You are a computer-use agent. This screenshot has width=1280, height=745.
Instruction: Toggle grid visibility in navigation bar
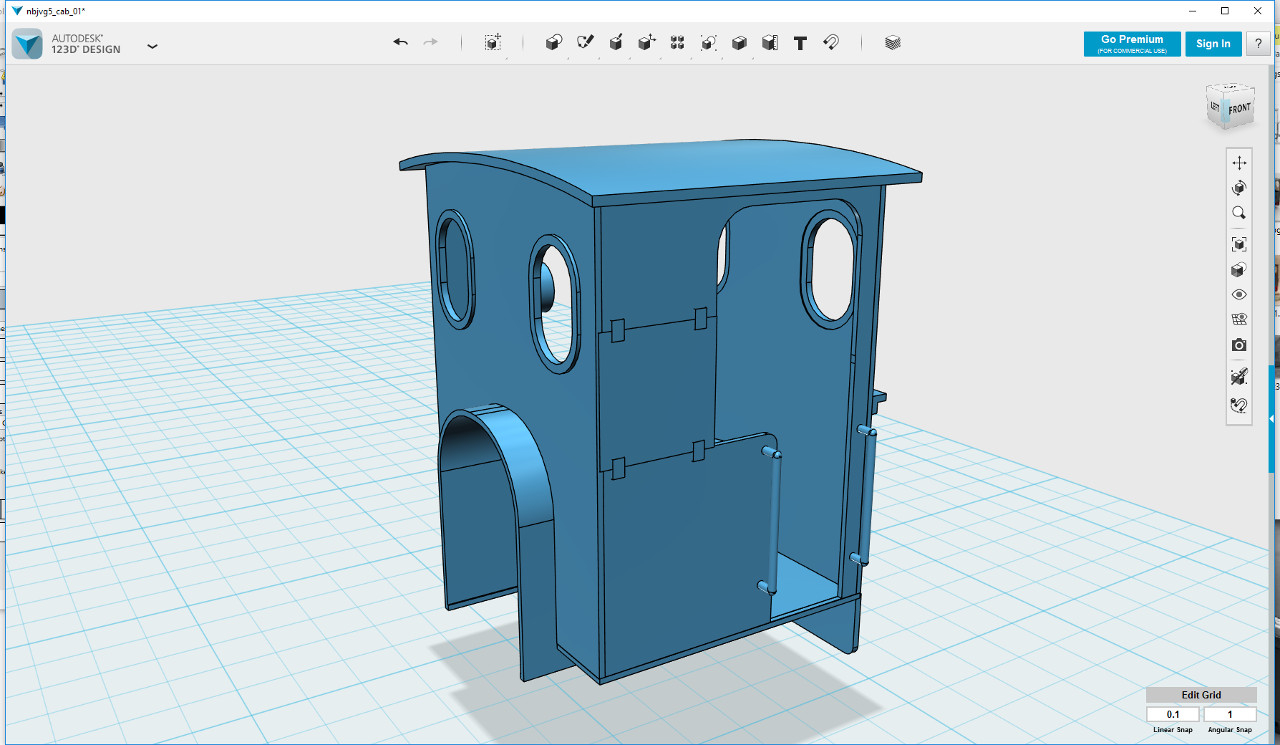1239,320
